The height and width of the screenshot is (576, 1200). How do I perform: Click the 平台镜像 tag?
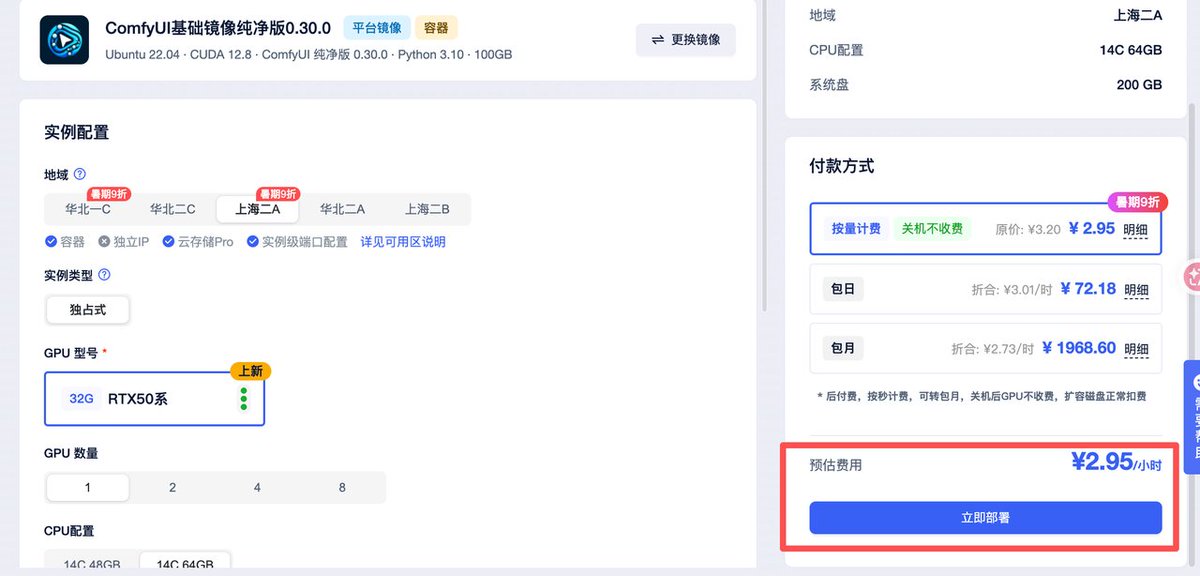(x=376, y=28)
